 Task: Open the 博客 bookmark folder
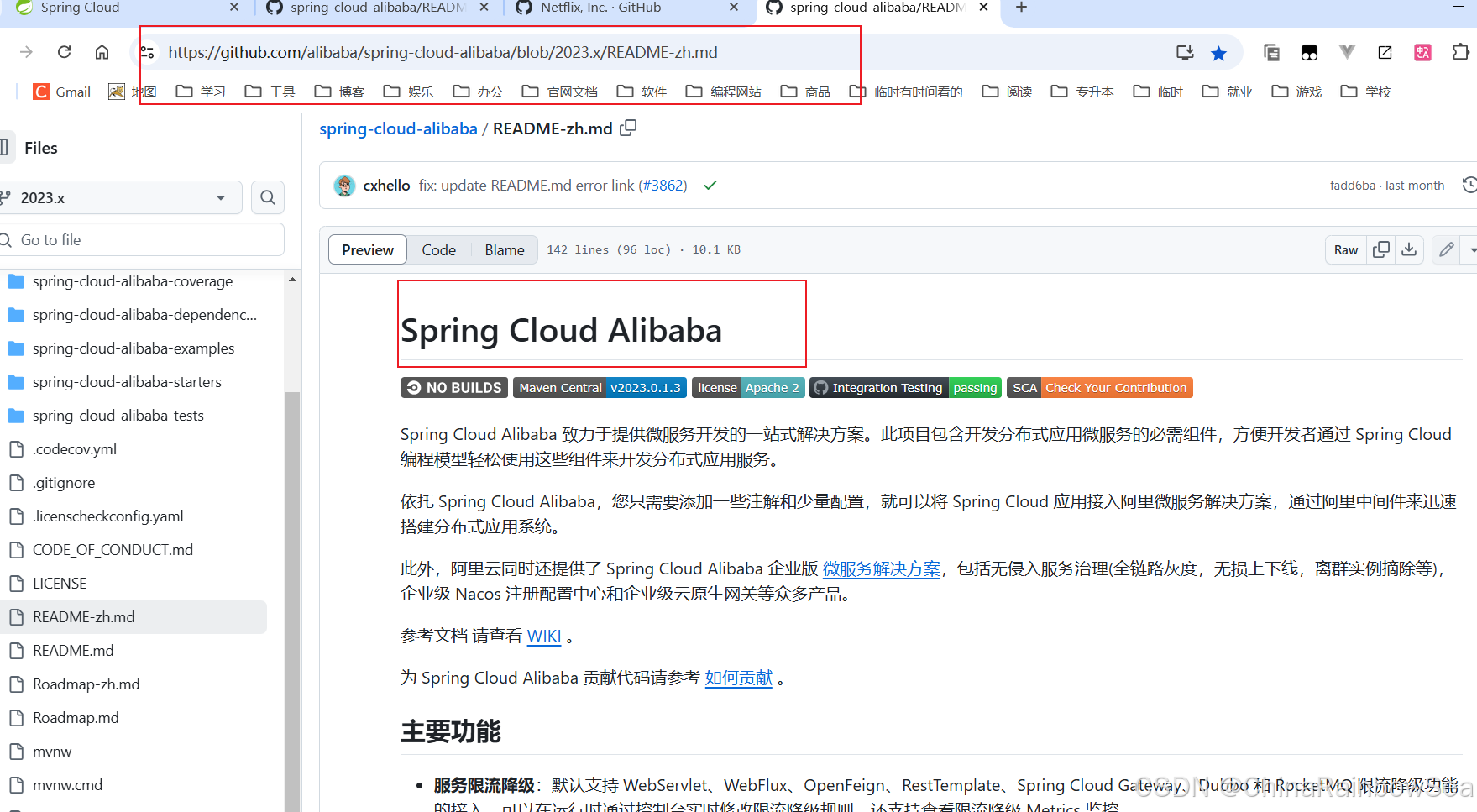[x=339, y=92]
